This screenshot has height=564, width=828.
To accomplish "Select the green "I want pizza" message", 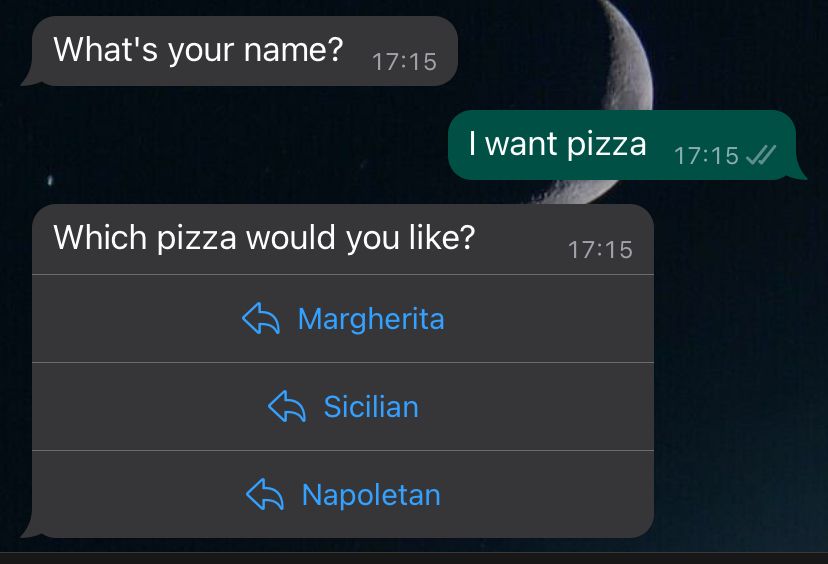I will [x=627, y=145].
